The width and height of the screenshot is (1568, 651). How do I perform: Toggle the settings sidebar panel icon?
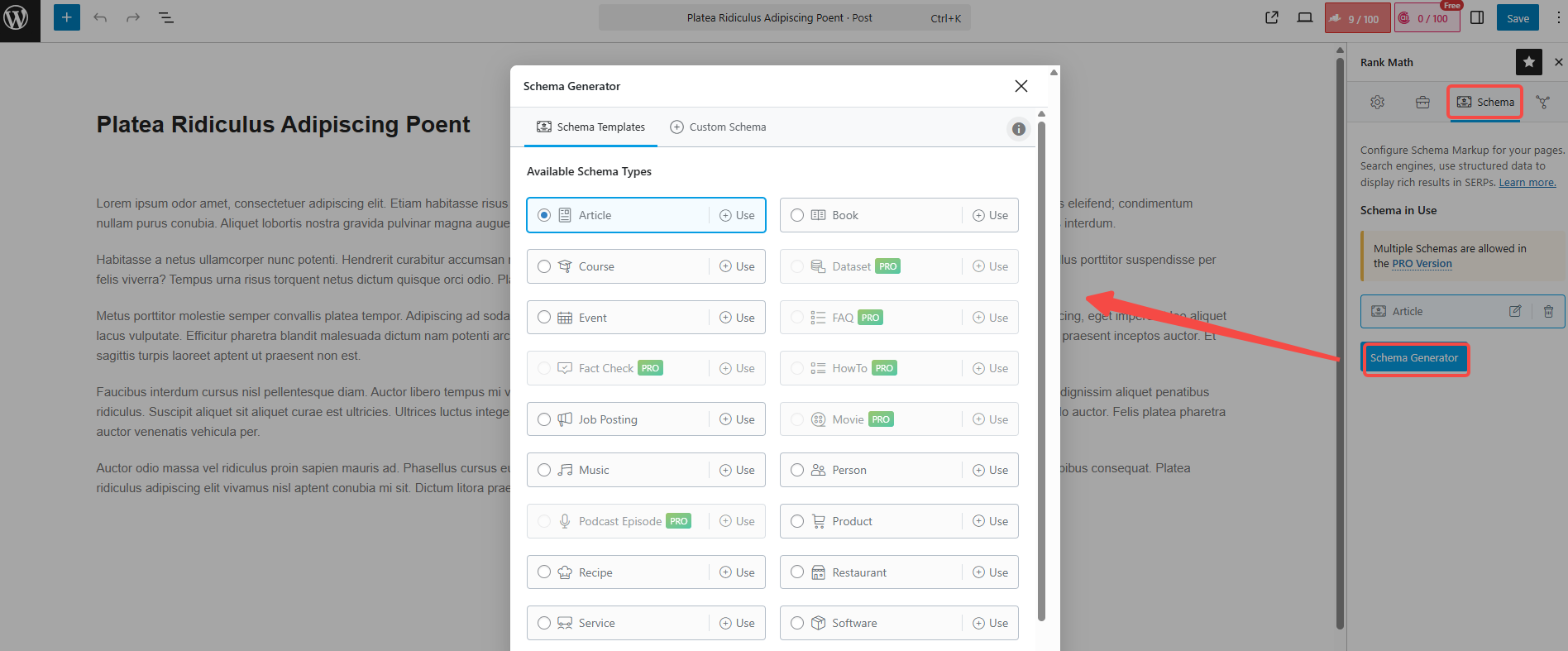[x=1477, y=17]
